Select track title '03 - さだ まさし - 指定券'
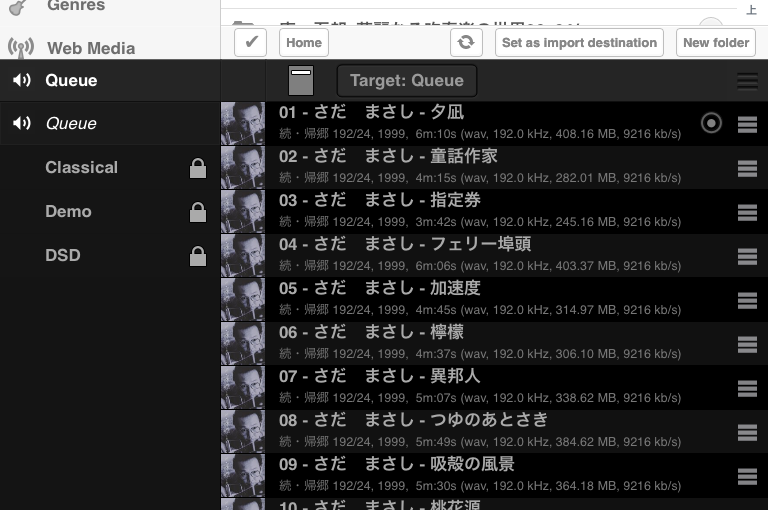 click(380, 200)
